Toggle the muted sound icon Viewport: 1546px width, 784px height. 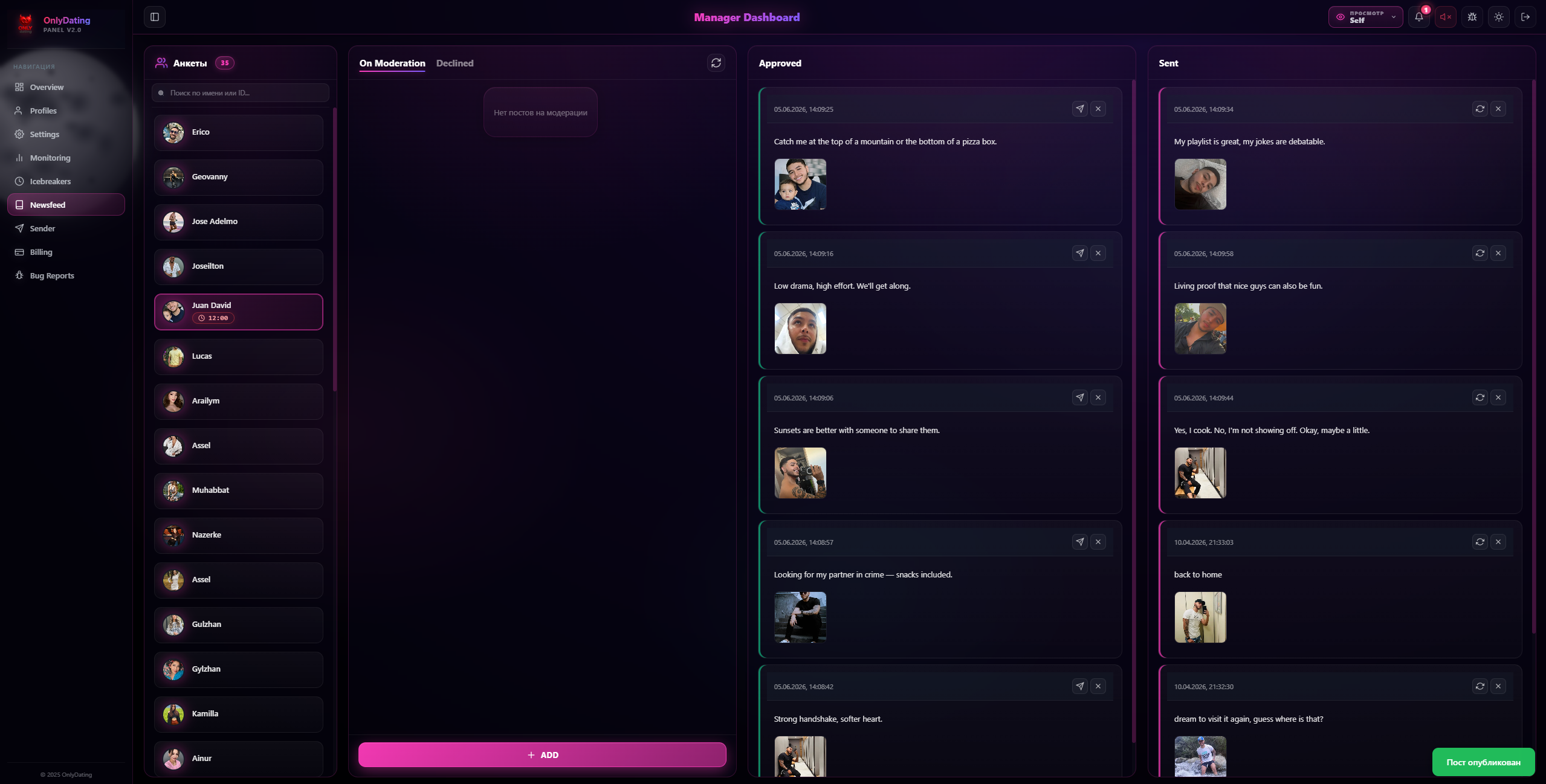[1445, 17]
